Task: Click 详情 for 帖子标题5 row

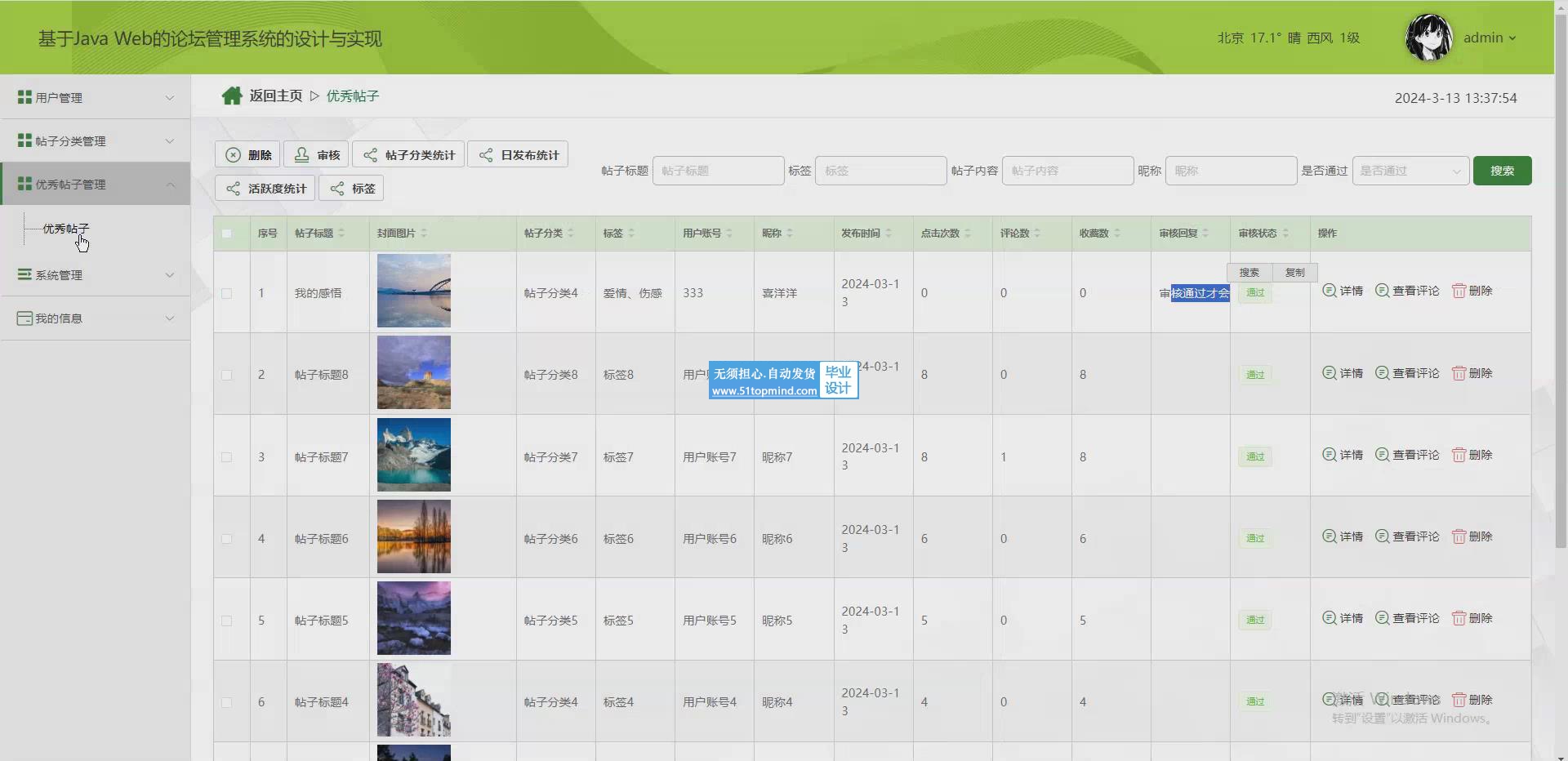Action: 1343,618
